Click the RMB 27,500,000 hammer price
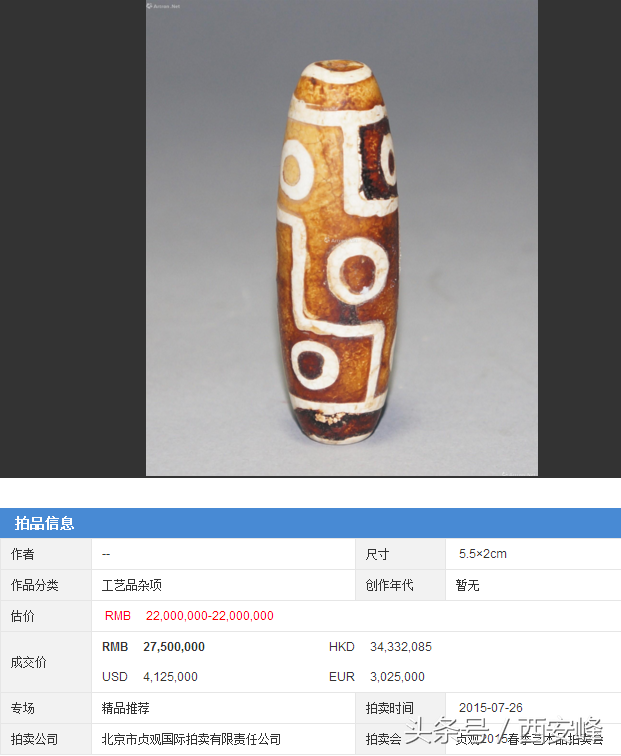Viewport: 621px width, 756px height. [153, 647]
